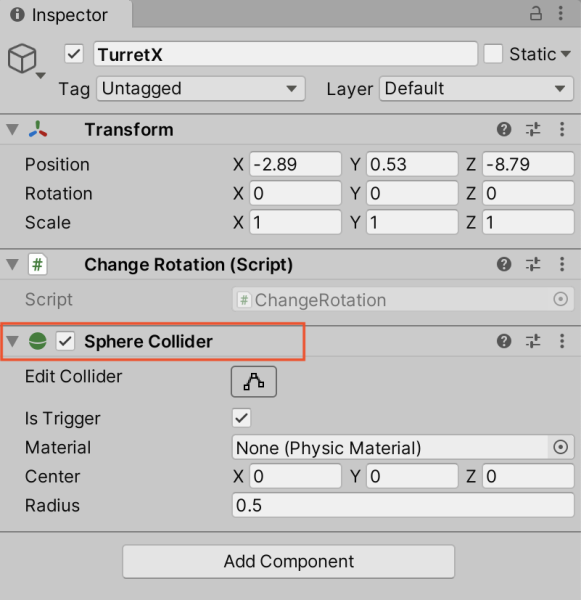Enable the Static checkbox

(x=493, y=54)
